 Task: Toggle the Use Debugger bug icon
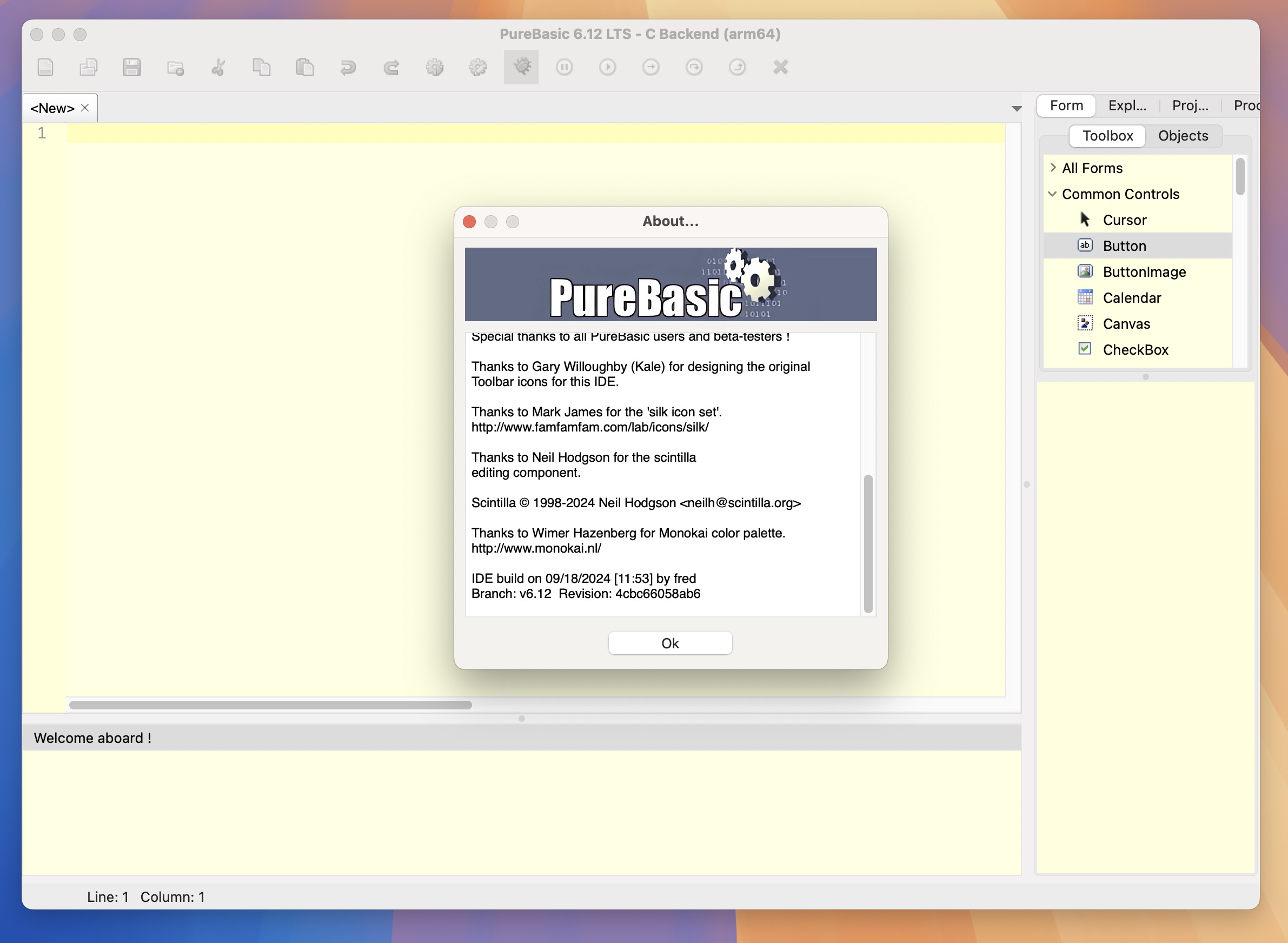tap(521, 68)
